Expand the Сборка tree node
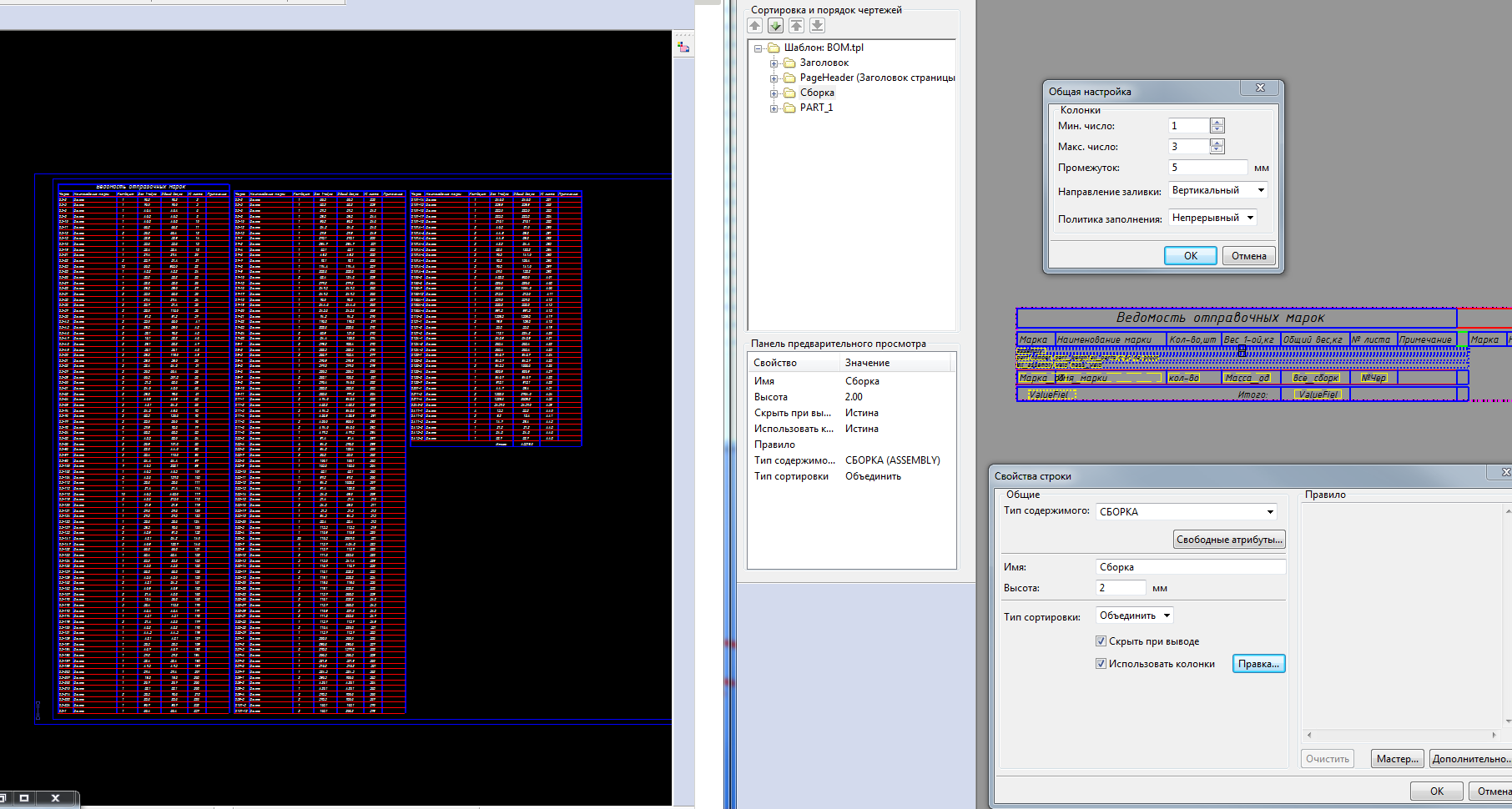Screen dimensions: 1512x809 pyautogui.click(x=774, y=93)
